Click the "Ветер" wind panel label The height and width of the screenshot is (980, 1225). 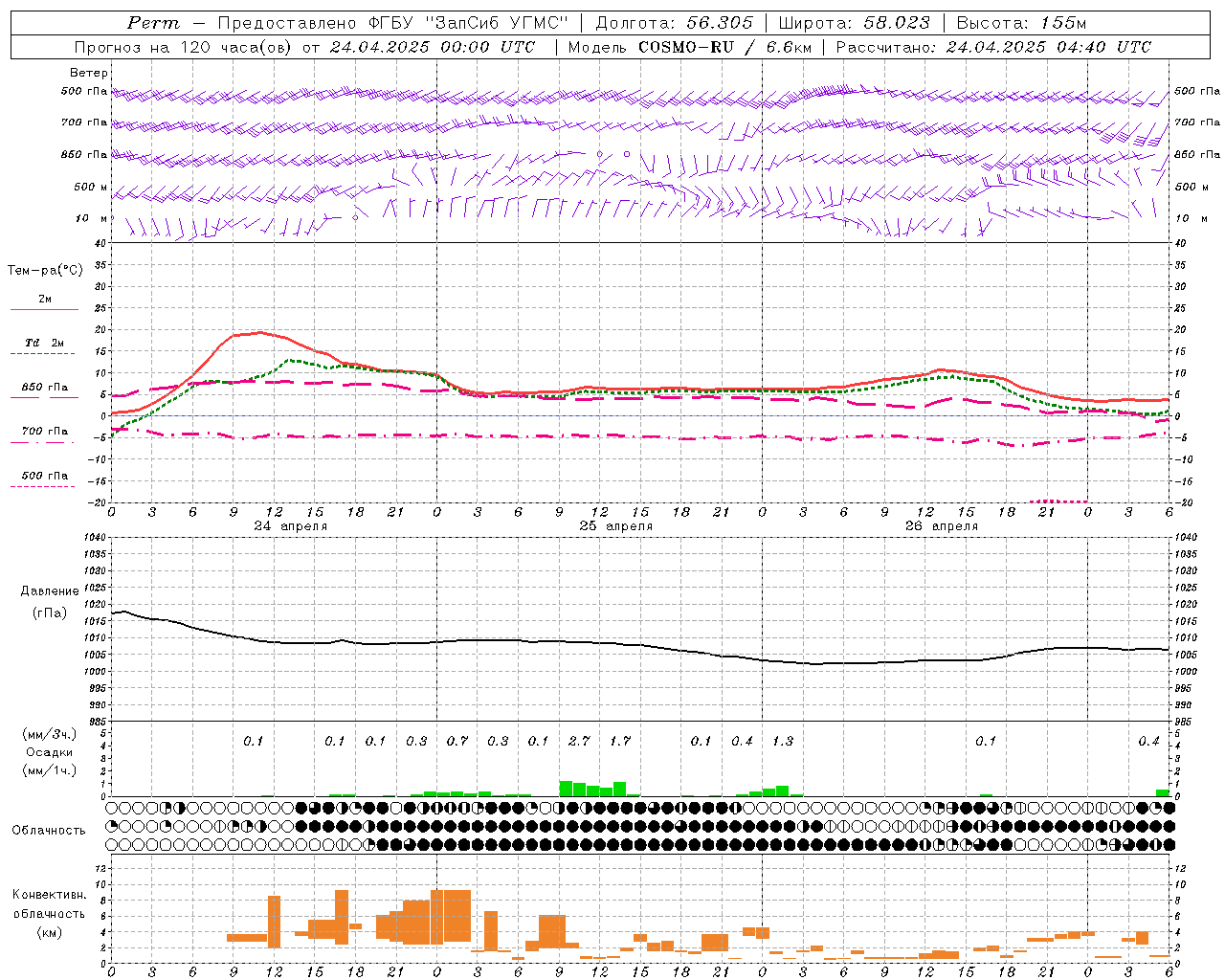coord(88,73)
